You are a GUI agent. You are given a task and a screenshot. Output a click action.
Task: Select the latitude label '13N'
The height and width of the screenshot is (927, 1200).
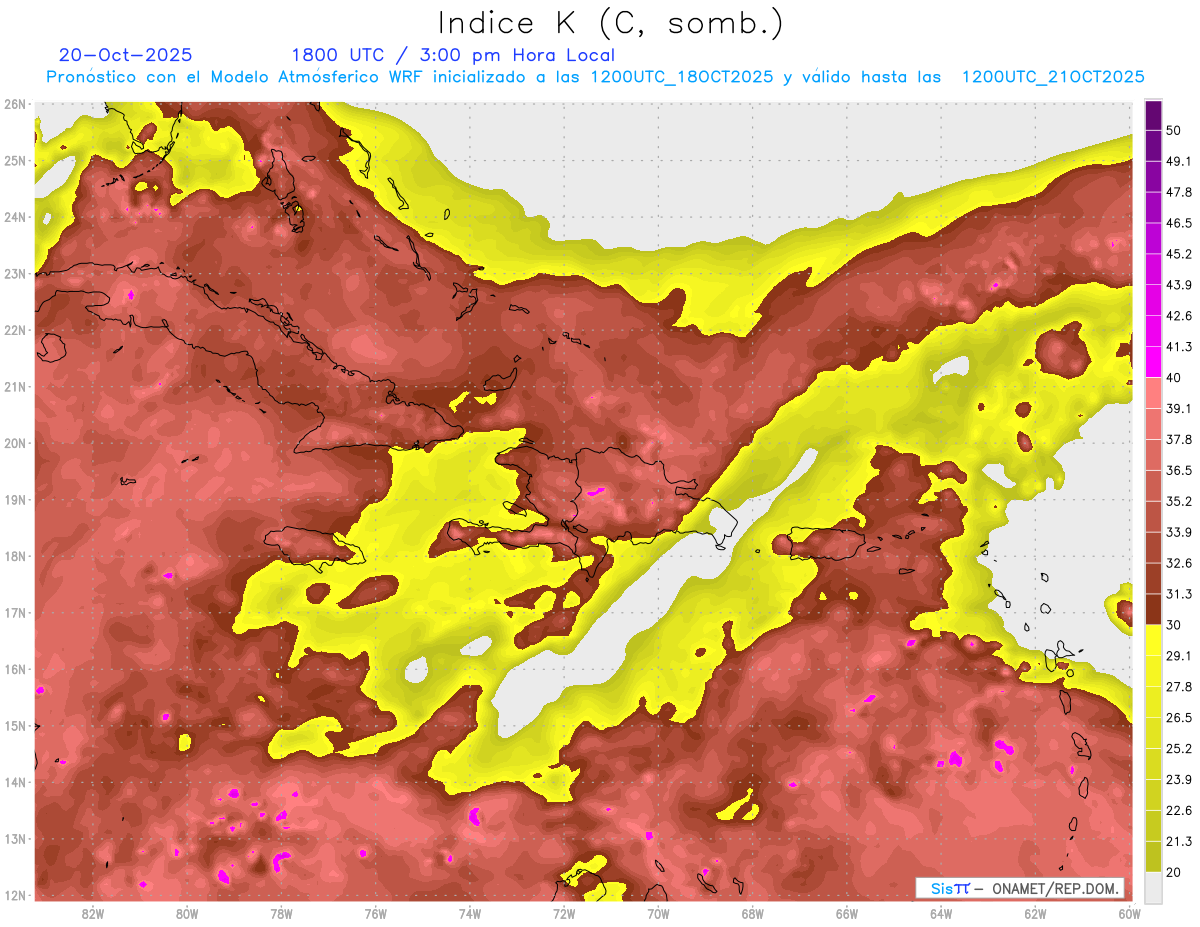click(x=14, y=839)
